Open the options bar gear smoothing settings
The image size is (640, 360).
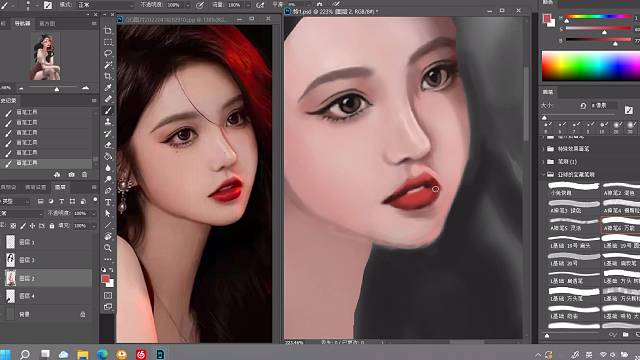click(x=319, y=4)
